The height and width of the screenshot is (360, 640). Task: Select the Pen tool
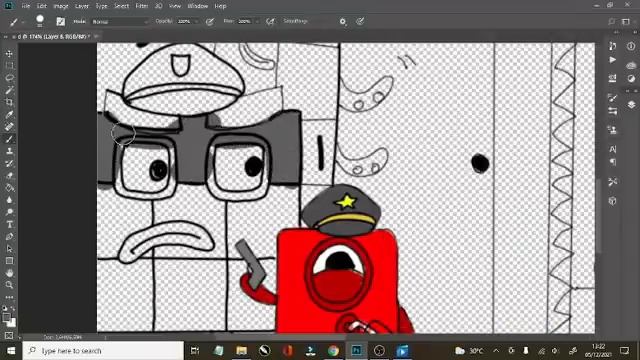pyautogui.click(x=9, y=237)
